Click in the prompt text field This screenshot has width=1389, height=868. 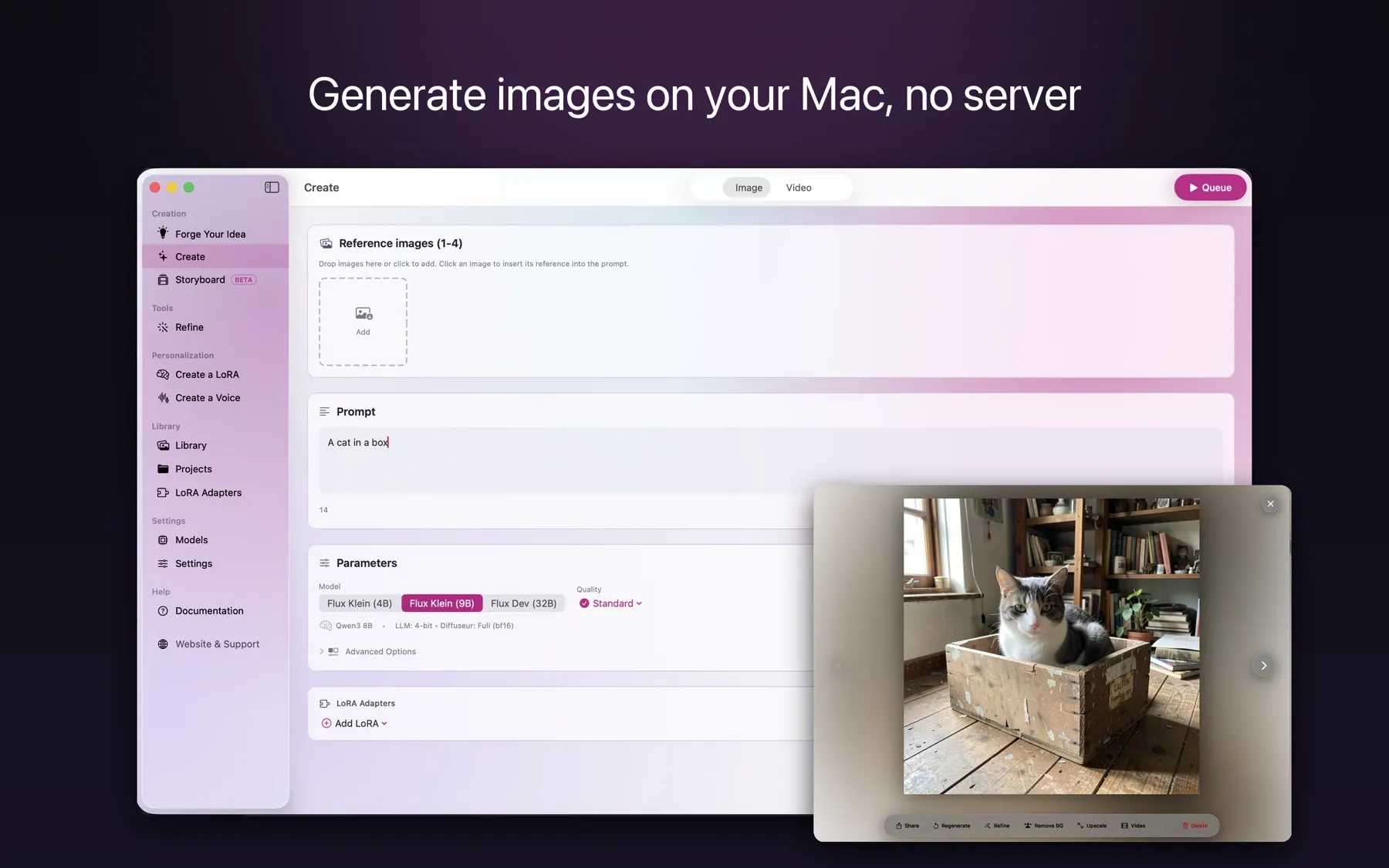tap(770, 460)
